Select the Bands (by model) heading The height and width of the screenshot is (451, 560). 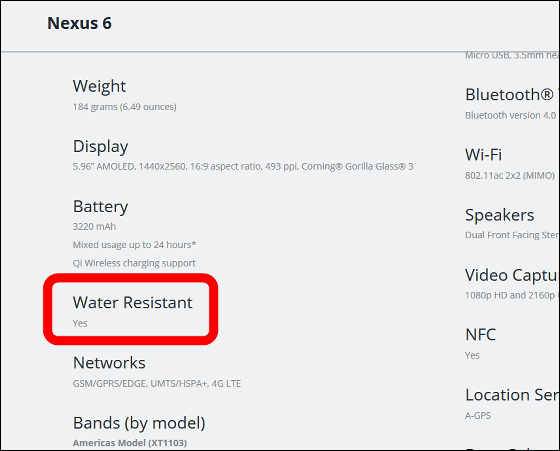click(x=139, y=423)
